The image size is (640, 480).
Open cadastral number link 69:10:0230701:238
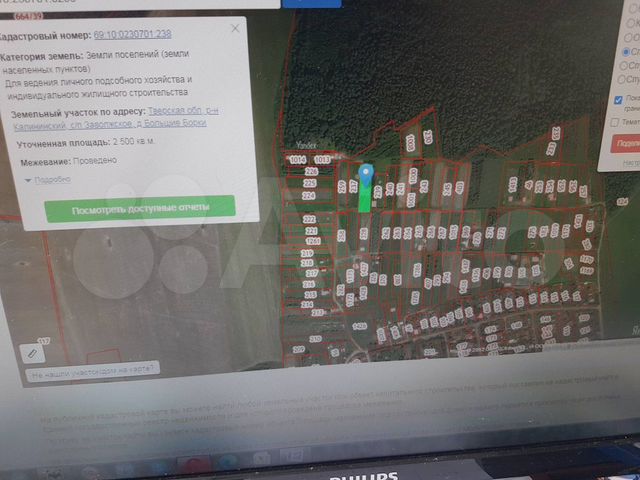pyautogui.click(x=132, y=34)
